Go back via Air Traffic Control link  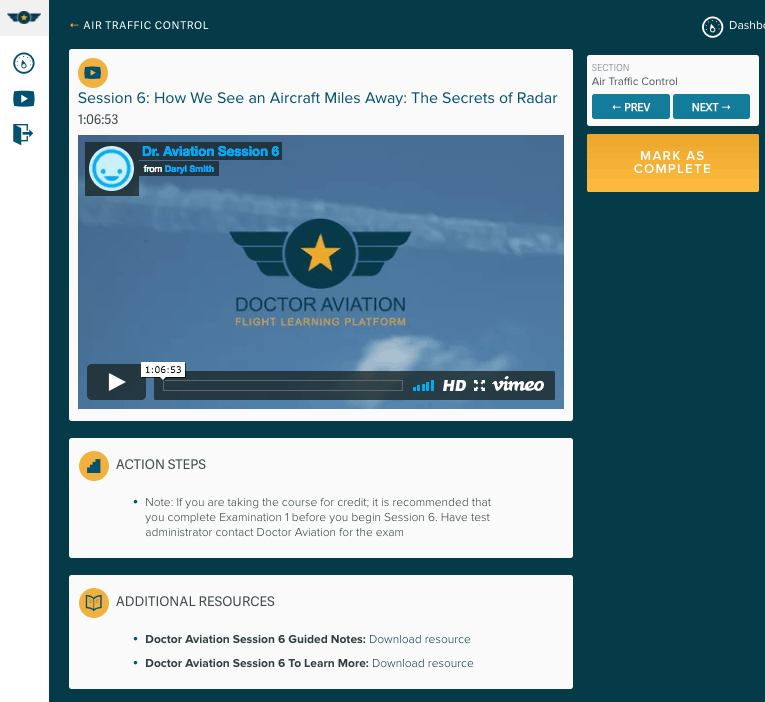click(139, 25)
